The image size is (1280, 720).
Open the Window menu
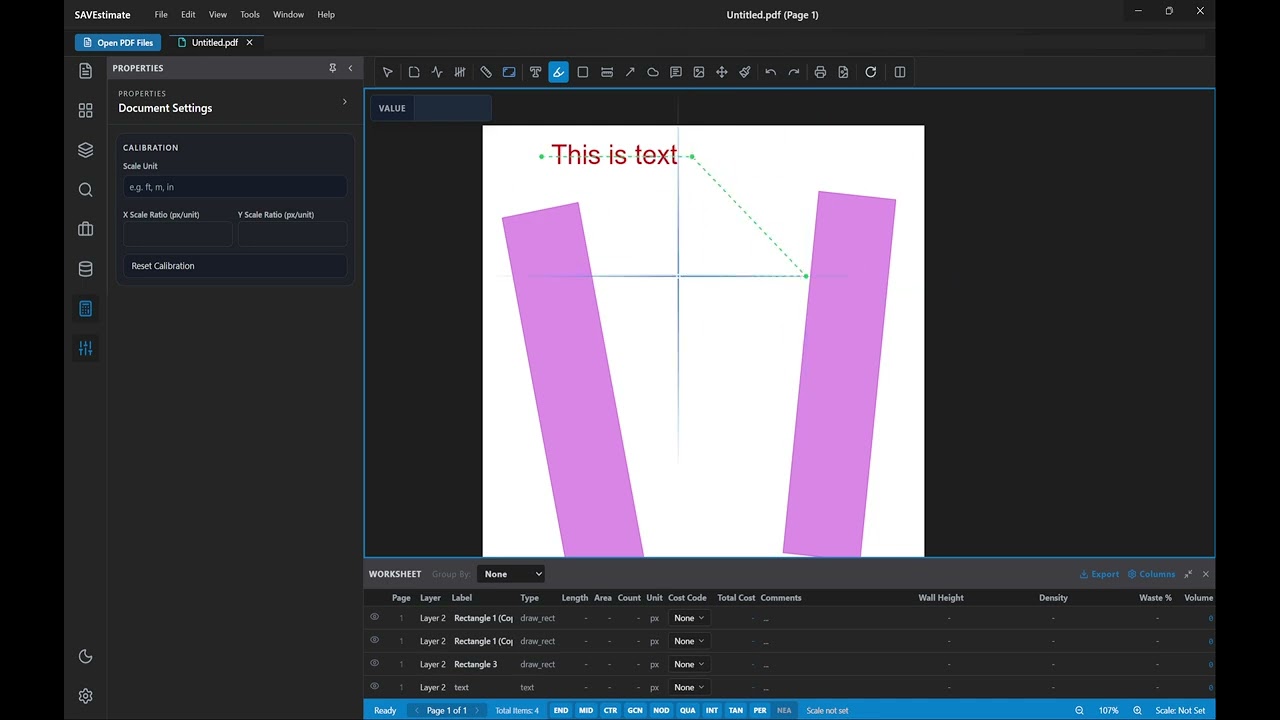tap(288, 15)
